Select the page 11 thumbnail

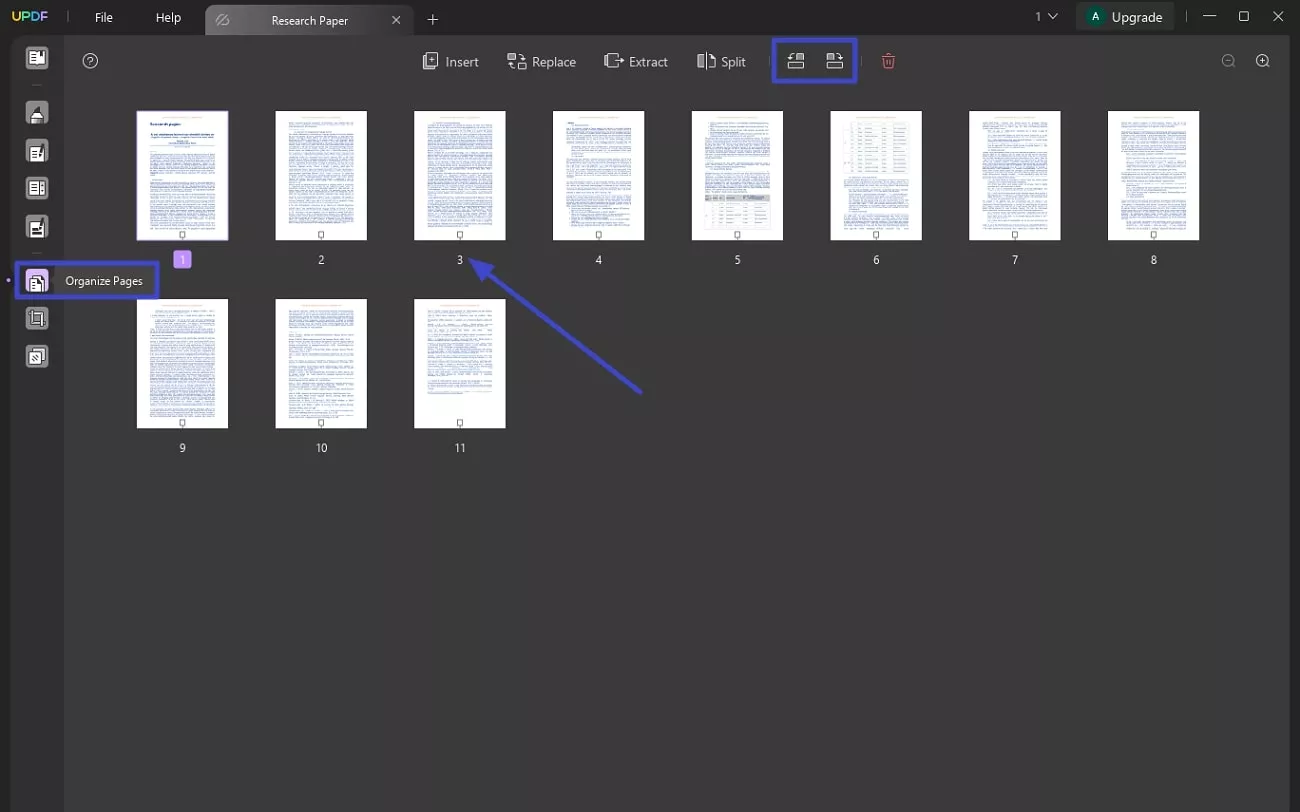[460, 364]
